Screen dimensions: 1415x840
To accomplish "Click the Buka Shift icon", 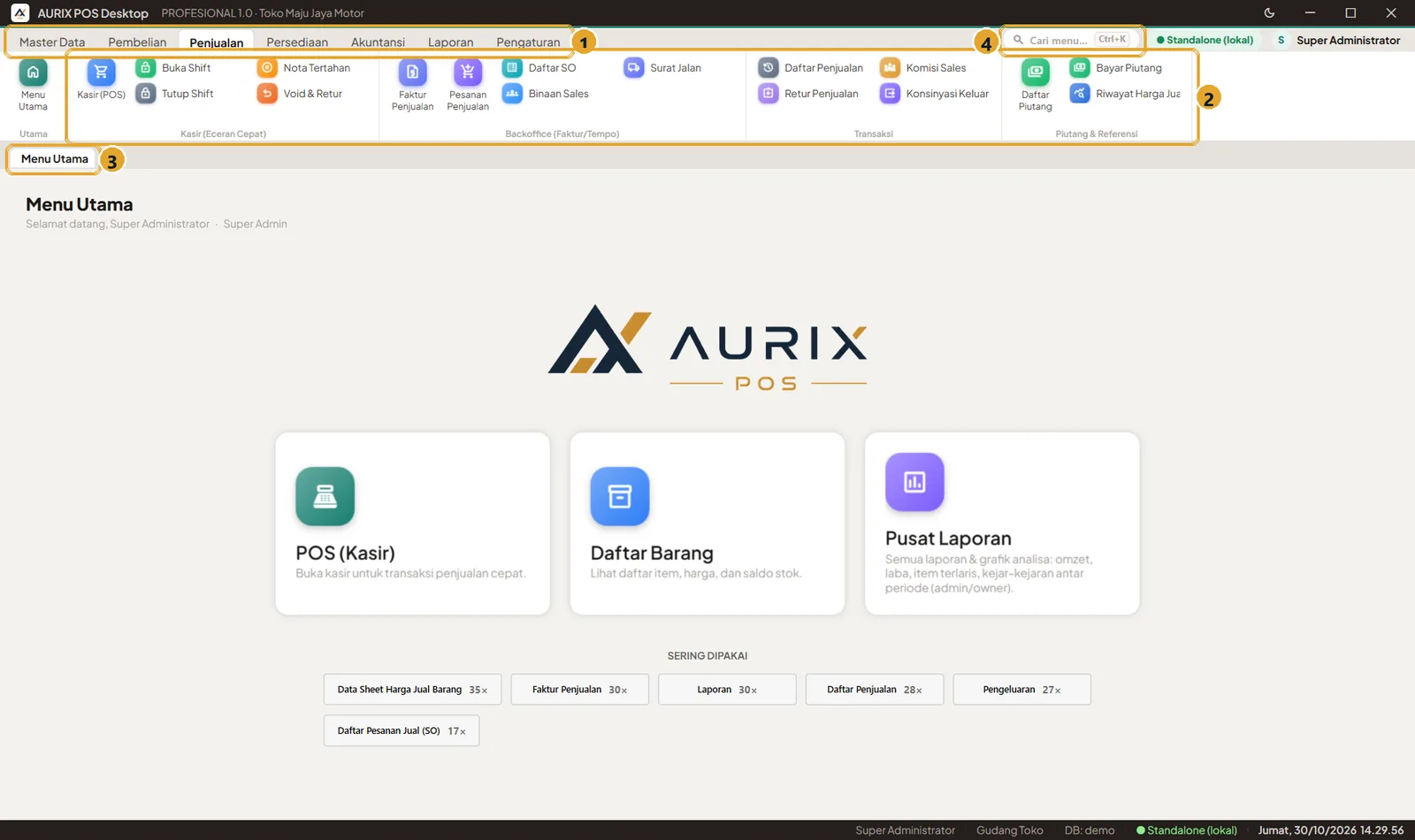I will pyautogui.click(x=146, y=67).
